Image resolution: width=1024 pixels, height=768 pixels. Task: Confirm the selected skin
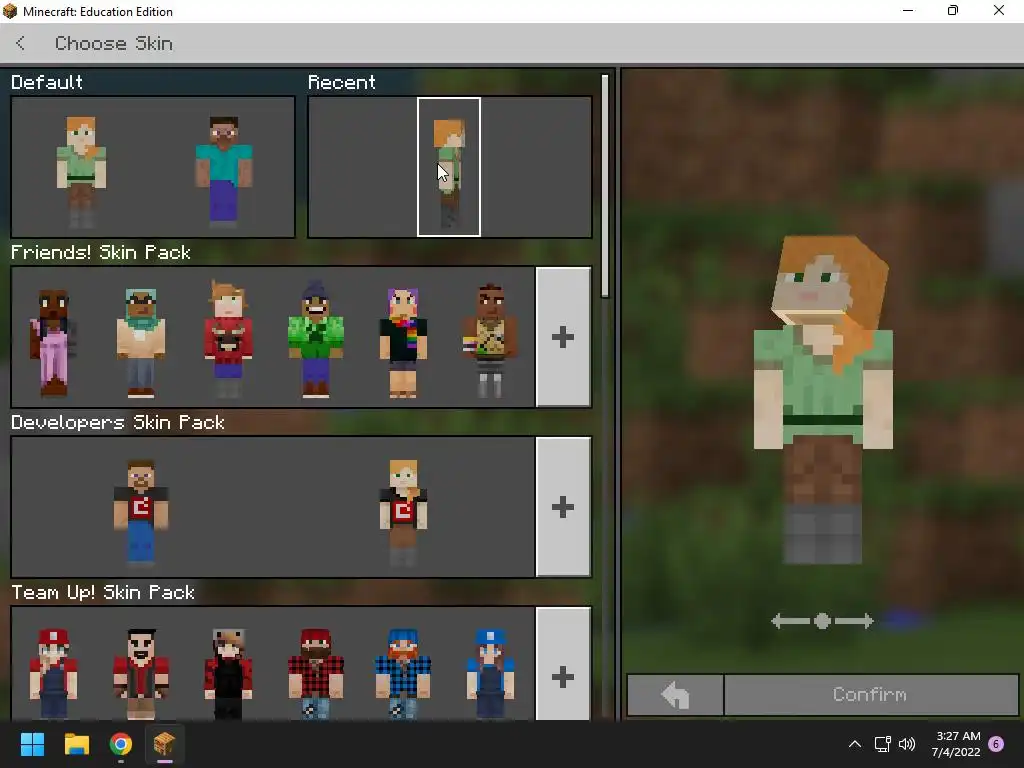pyautogui.click(x=871, y=695)
